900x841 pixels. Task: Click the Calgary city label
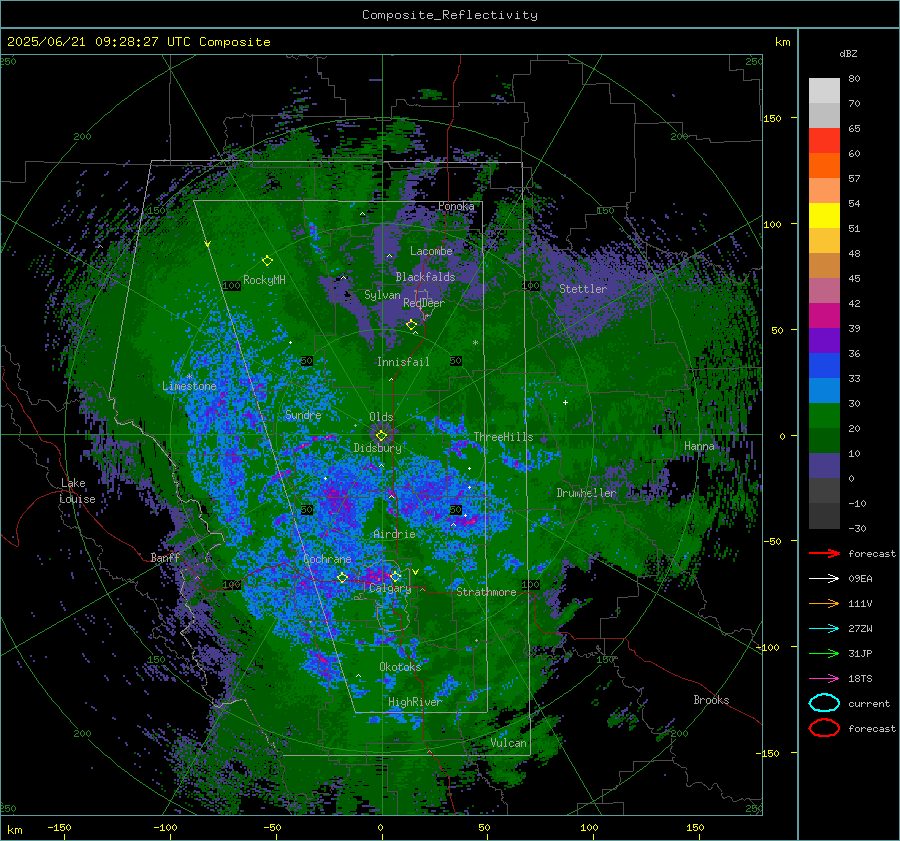click(390, 588)
